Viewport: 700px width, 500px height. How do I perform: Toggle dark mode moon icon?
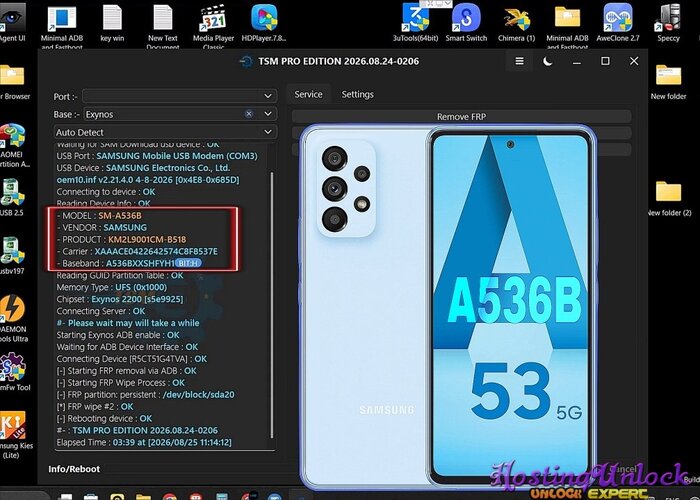[548, 61]
